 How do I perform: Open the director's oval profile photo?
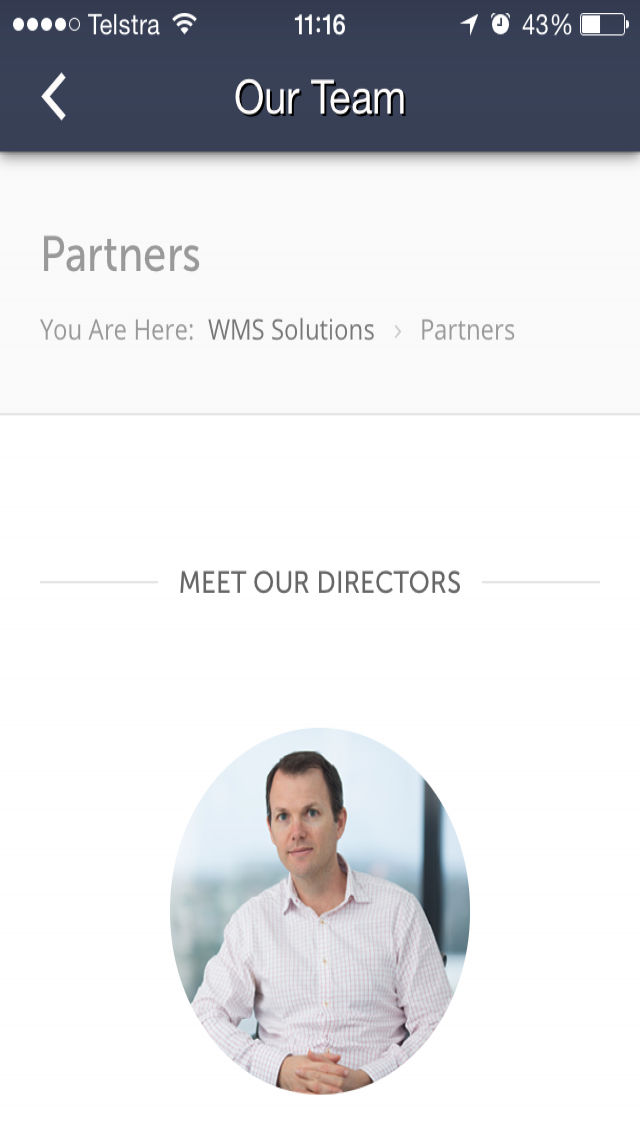tap(320, 911)
